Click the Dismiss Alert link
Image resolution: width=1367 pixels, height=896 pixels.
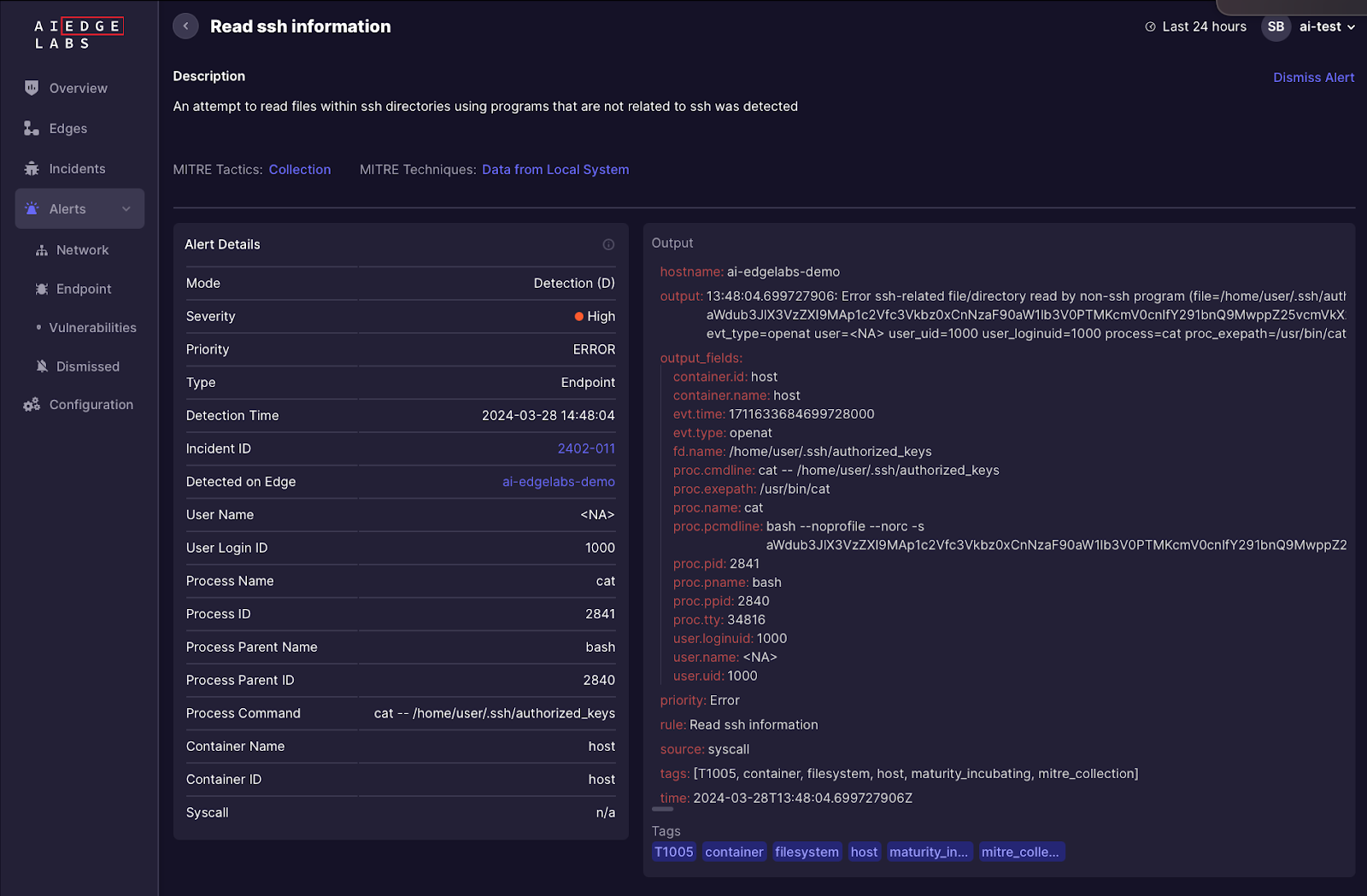click(1313, 78)
